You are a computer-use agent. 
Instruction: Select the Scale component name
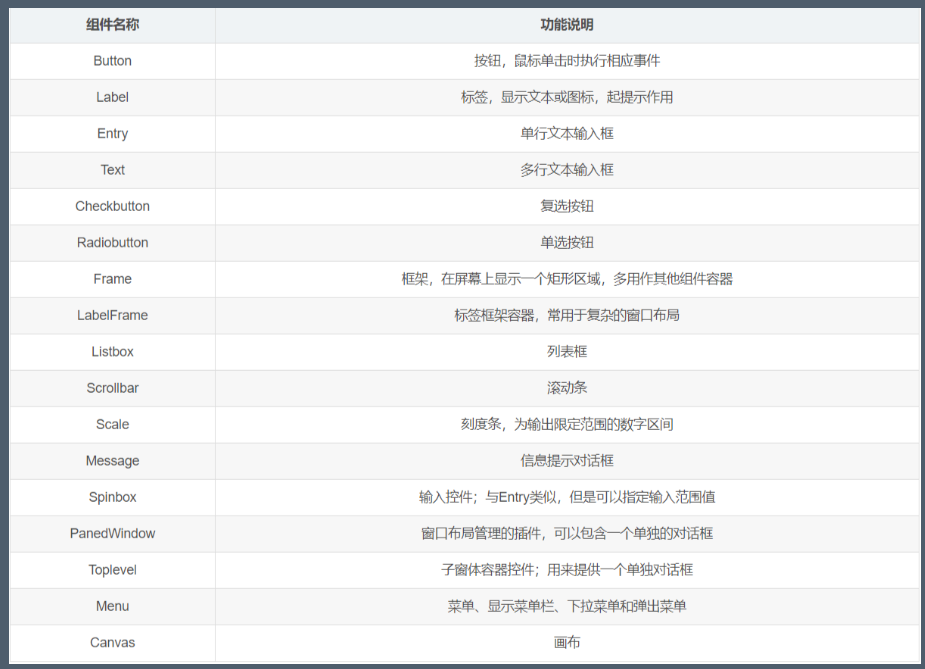112,424
